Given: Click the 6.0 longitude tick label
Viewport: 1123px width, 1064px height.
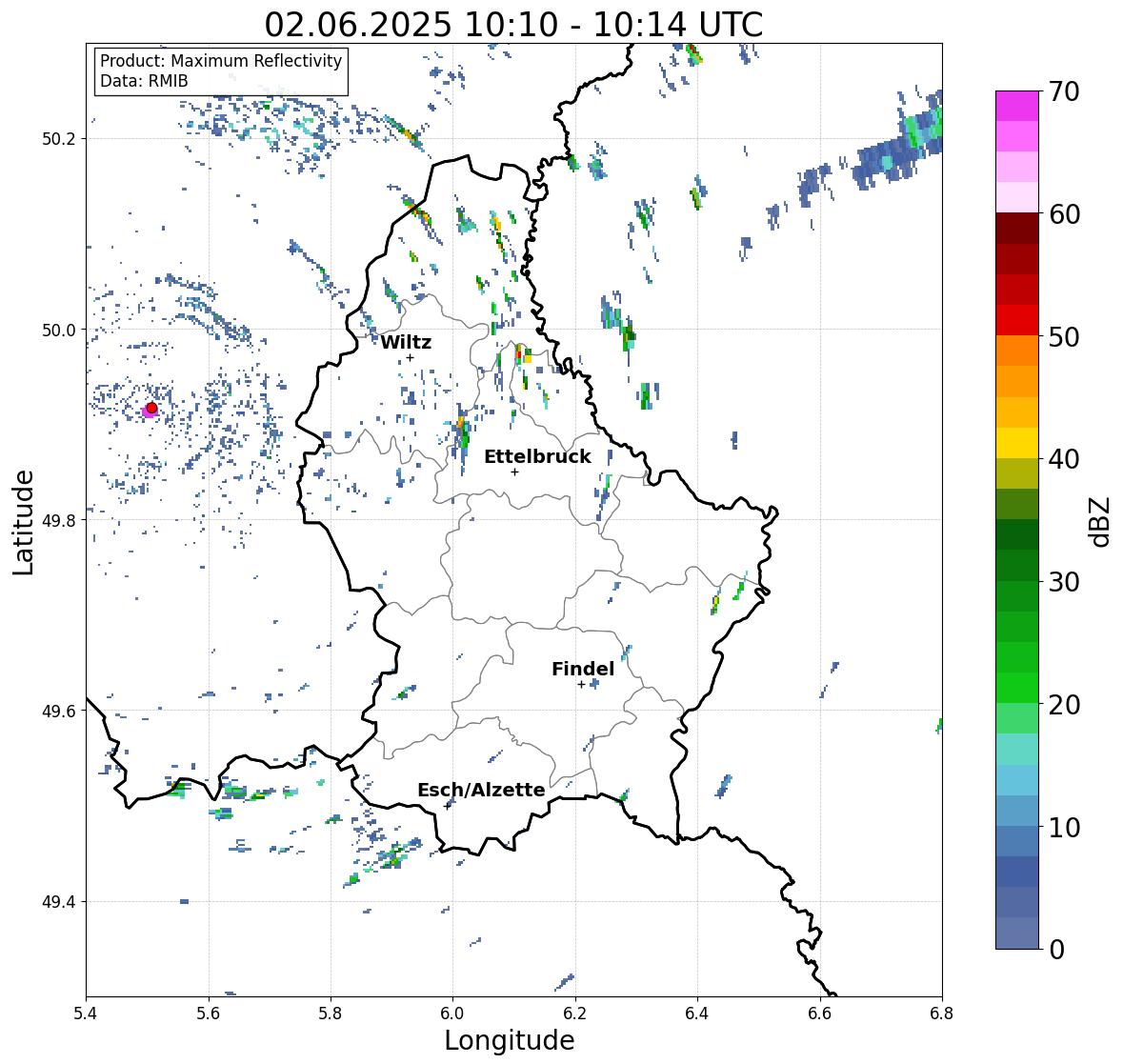Looking at the screenshot, I should click(452, 1014).
